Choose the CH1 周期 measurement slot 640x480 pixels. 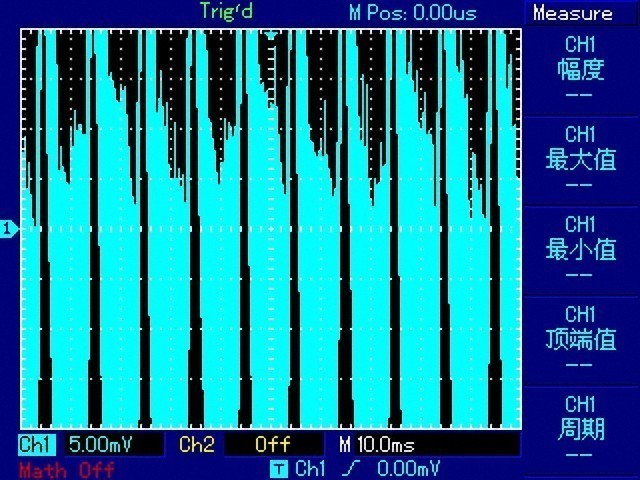580,430
